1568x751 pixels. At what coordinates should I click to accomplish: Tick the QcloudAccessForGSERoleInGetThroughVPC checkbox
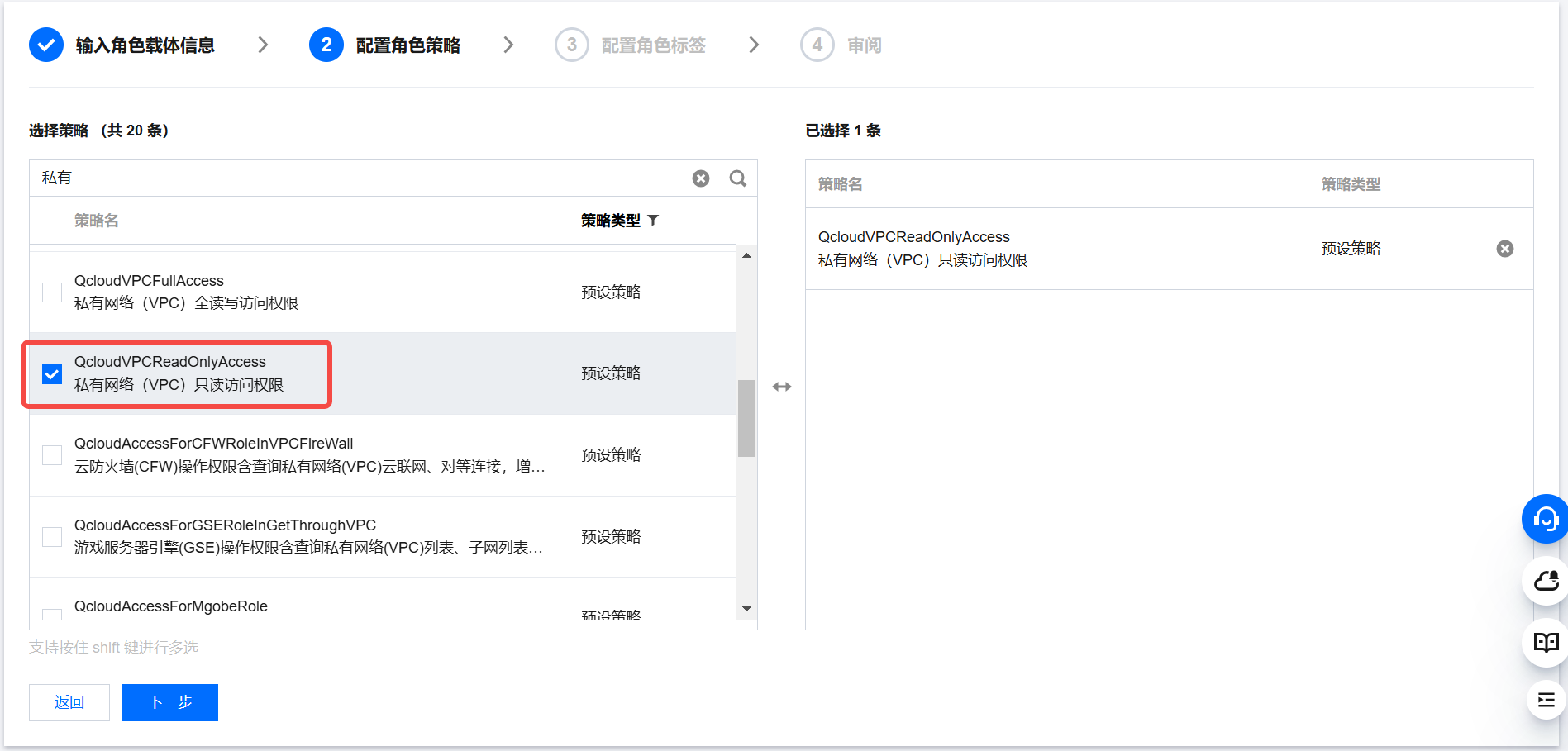pos(52,537)
